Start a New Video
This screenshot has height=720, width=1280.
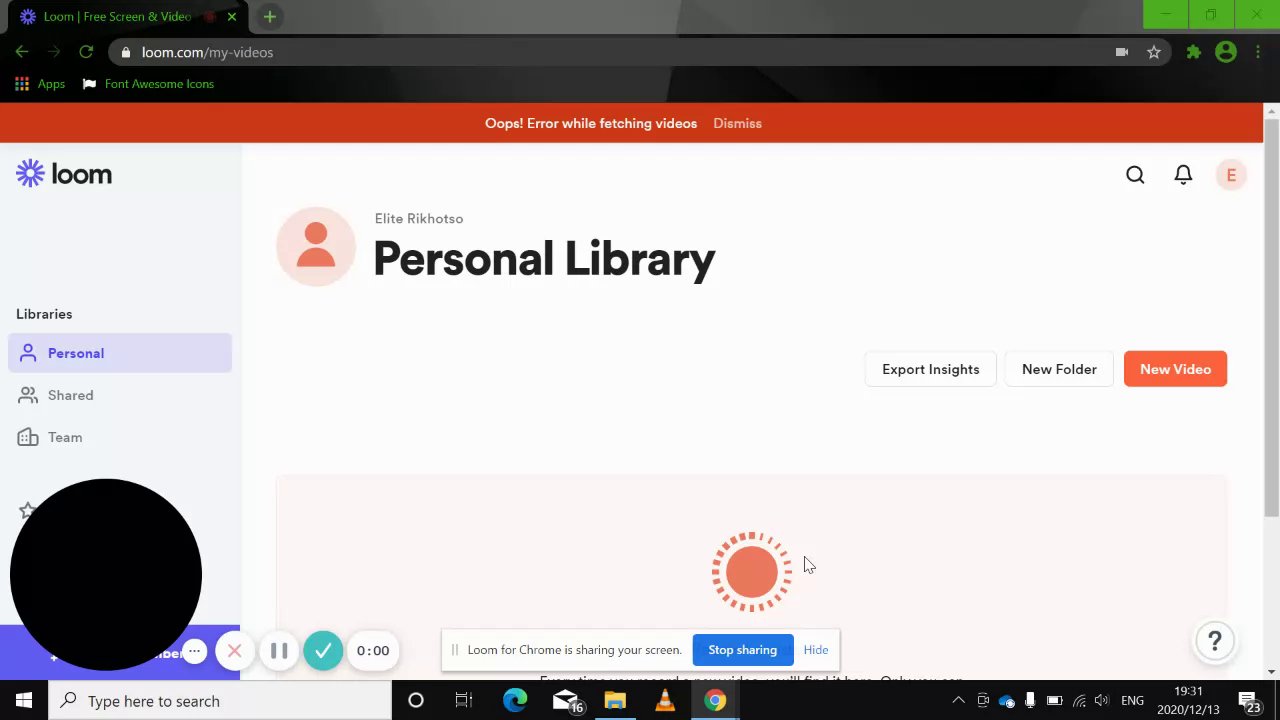coord(1175,369)
